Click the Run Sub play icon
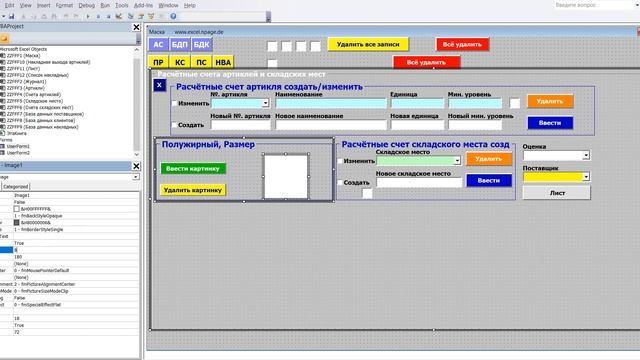This screenshot has height=360, width=640. pyautogui.click(x=88, y=16)
